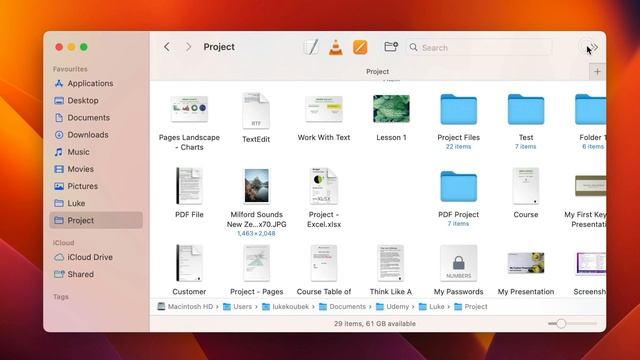
Task: Go back with the left chevron
Action: (x=167, y=47)
